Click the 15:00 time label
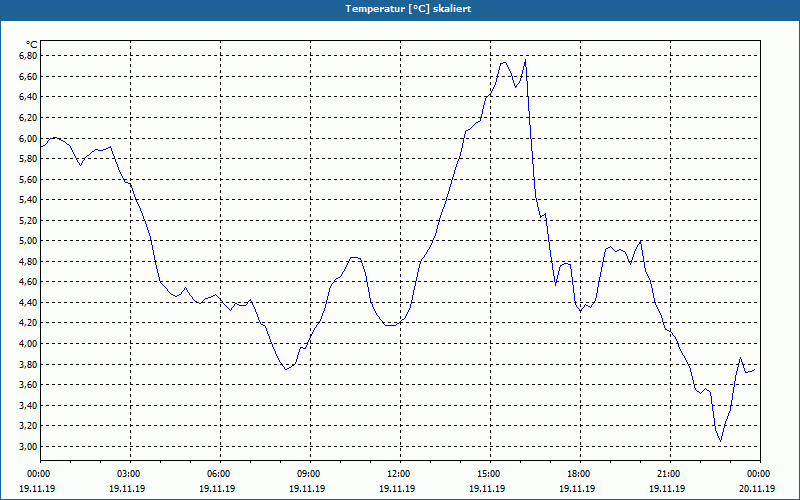800x500 pixels. pyautogui.click(x=490, y=474)
